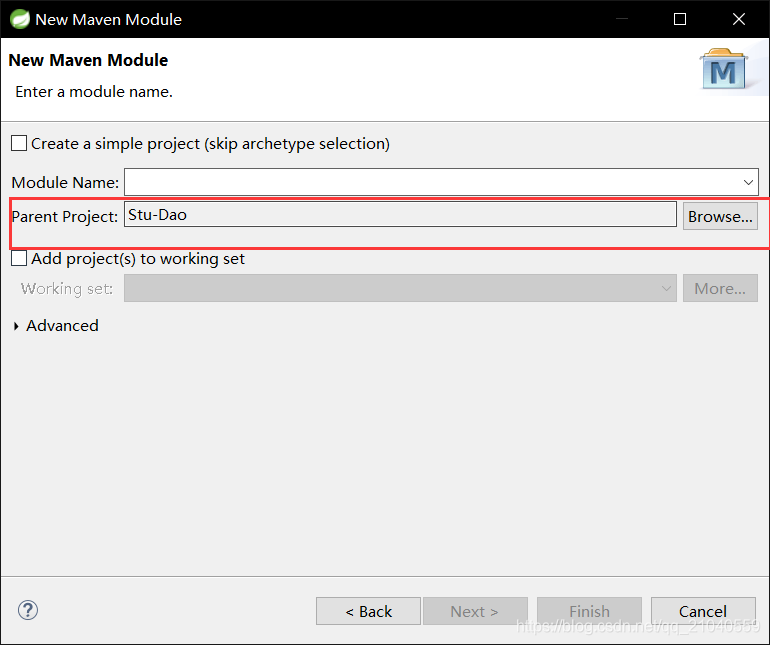The height and width of the screenshot is (645, 770).
Task: Click the Spring leaf icon in title bar
Action: pyautogui.click(x=20, y=19)
